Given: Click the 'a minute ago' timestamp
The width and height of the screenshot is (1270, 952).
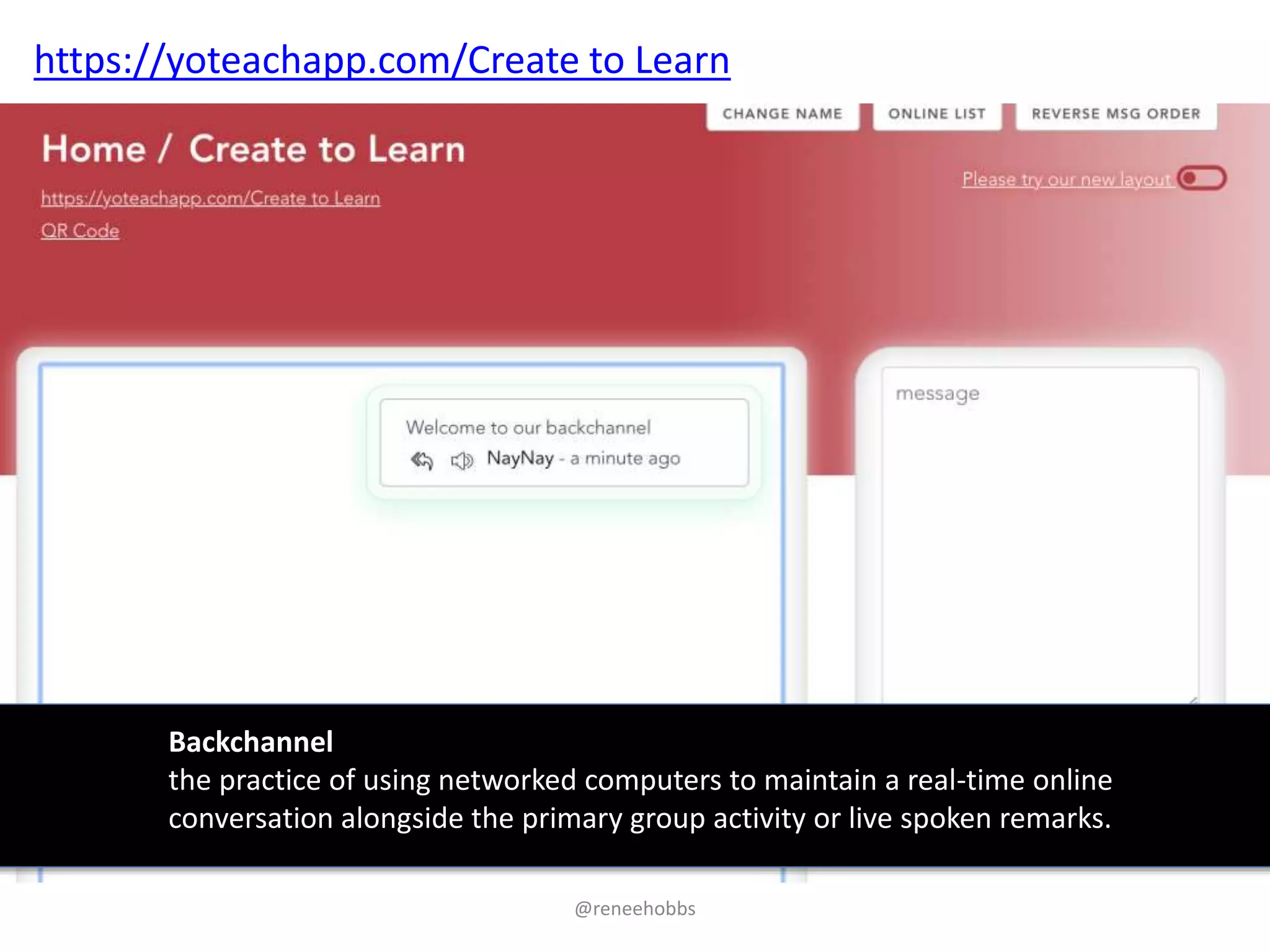Looking at the screenshot, I should point(625,459).
